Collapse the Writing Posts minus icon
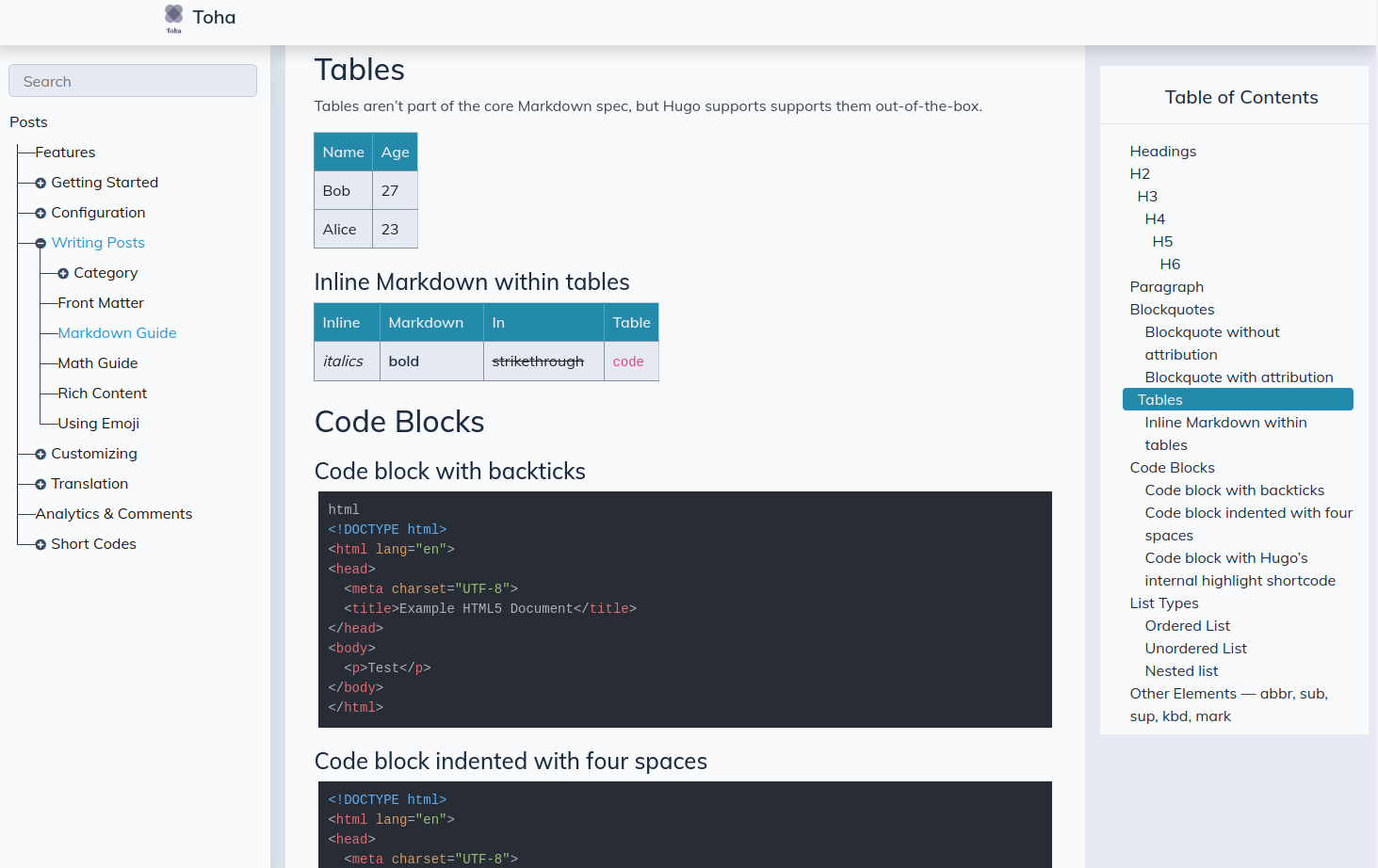The height and width of the screenshot is (868, 1378). tap(41, 243)
